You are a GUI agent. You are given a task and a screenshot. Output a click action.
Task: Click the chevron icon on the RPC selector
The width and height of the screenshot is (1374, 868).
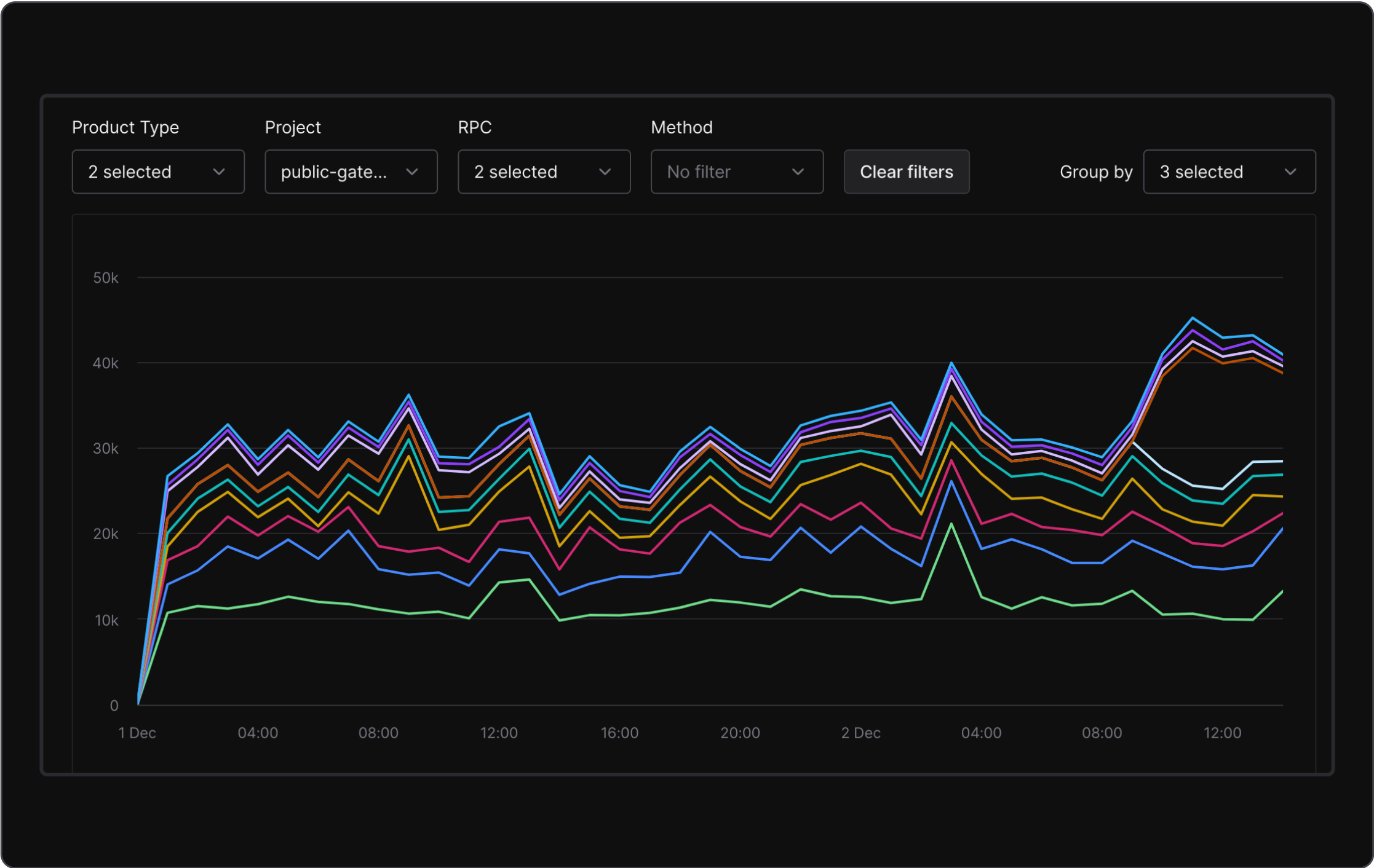click(x=605, y=172)
